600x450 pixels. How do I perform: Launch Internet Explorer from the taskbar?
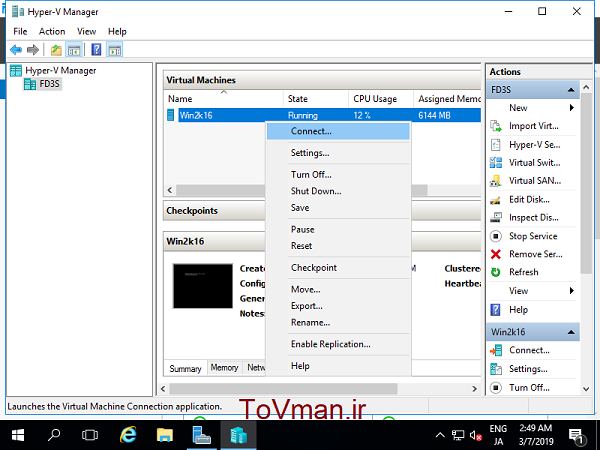[128, 435]
